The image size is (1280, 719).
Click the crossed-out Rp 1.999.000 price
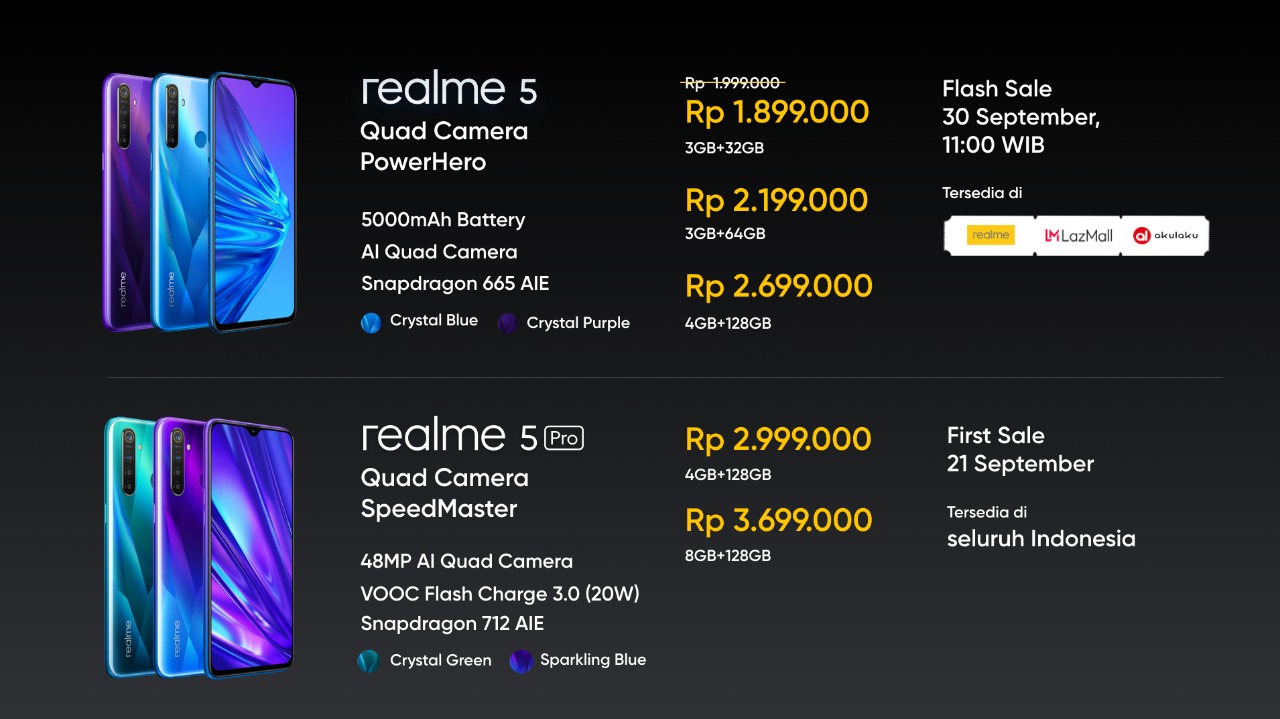pos(732,83)
